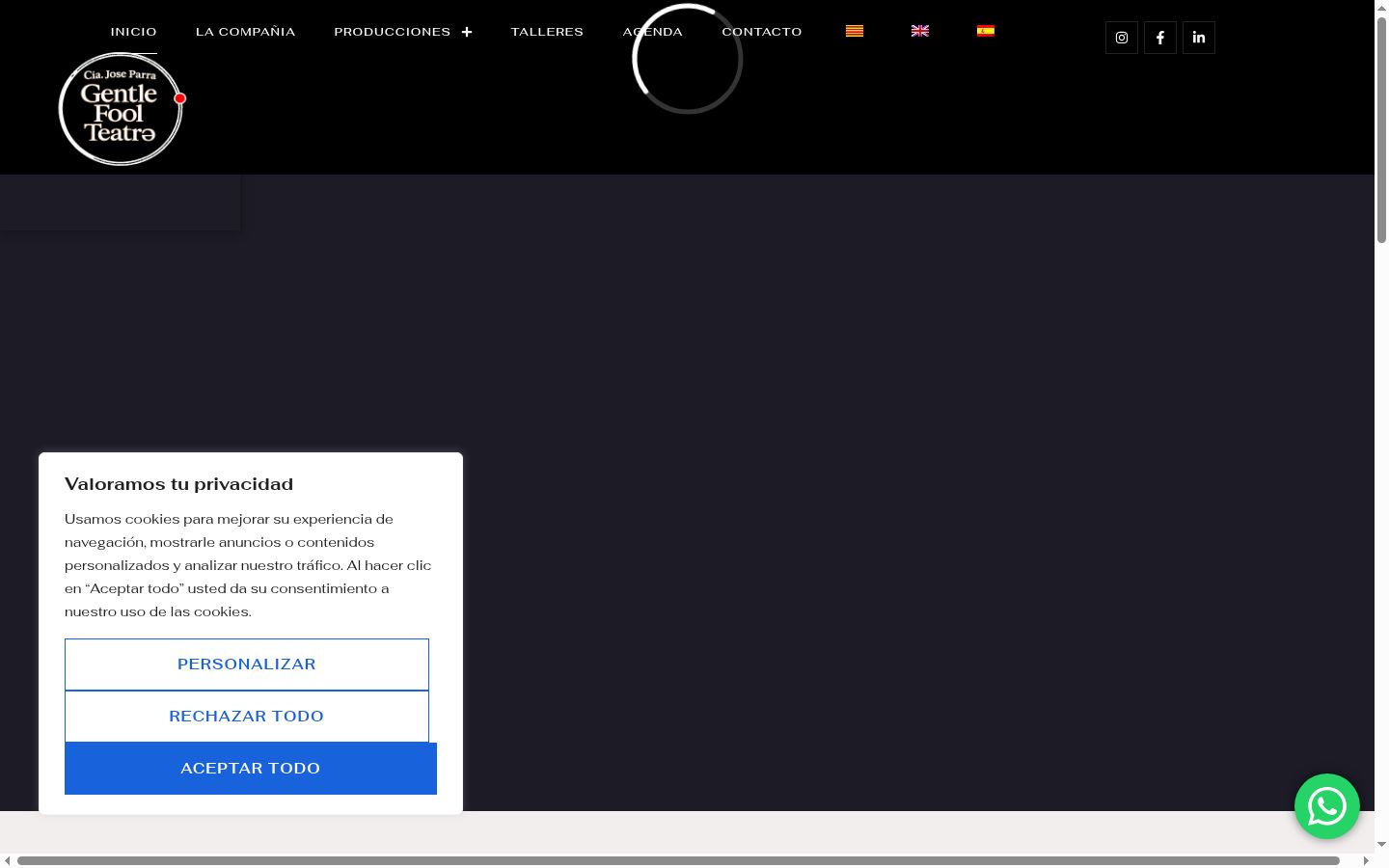
Task: Click the horizontal scrollbar thumb
Action: pyautogui.click(x=678, y=860)
